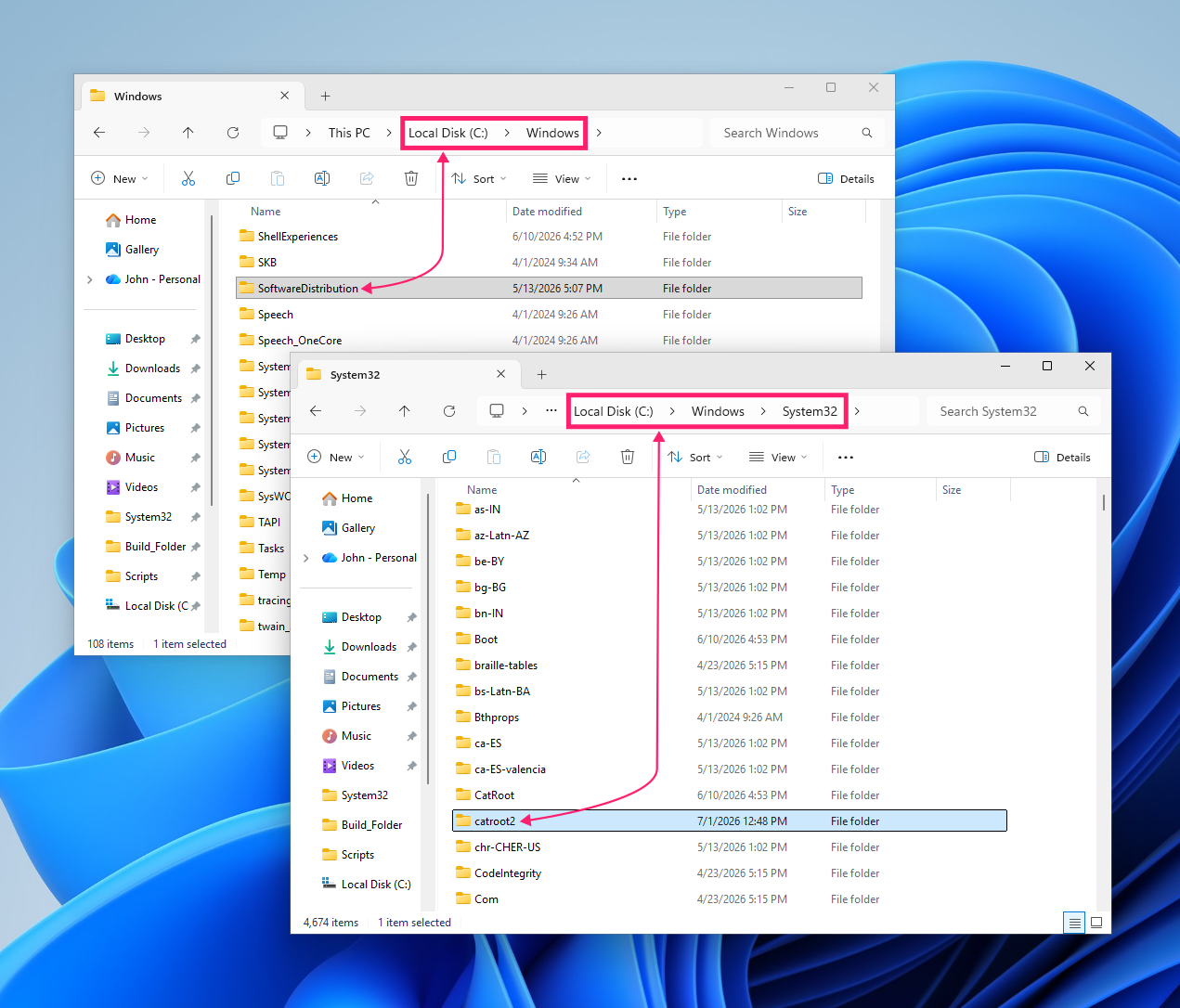Select catroot2 folder in System32 list

[x=730, y=821]
